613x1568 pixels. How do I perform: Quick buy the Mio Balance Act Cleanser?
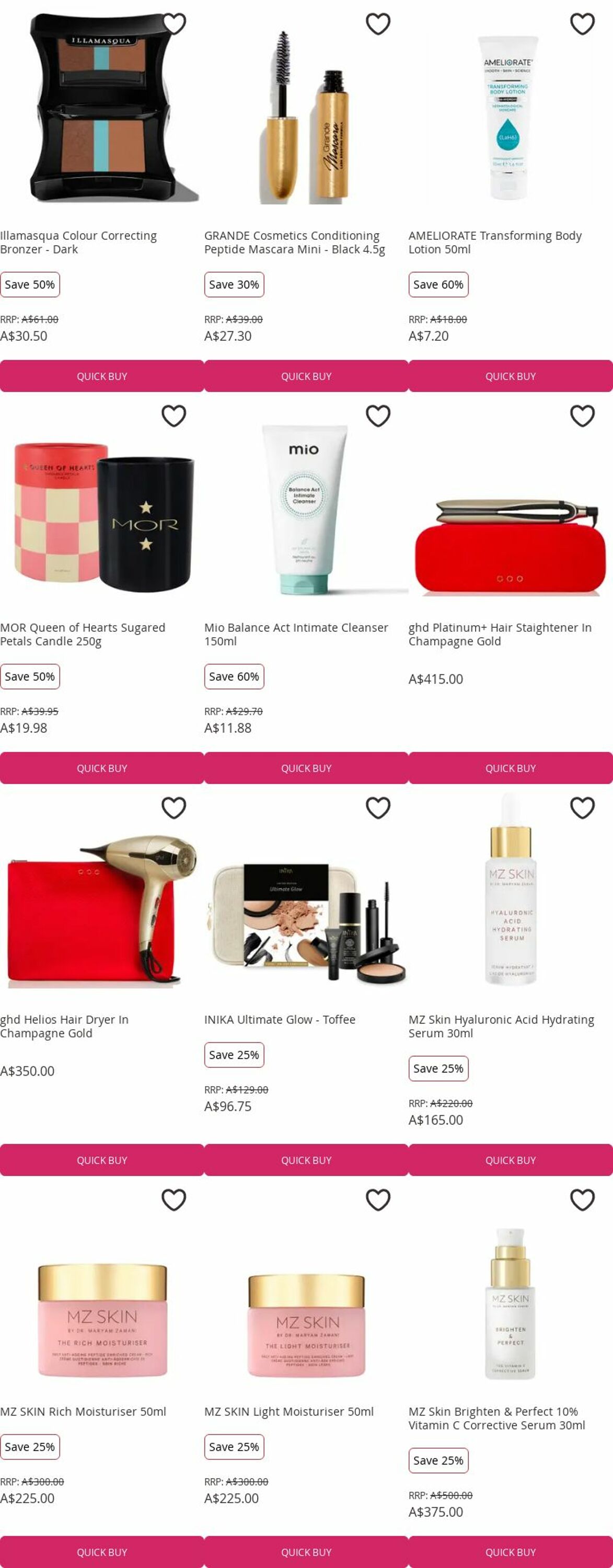point(306,768)
